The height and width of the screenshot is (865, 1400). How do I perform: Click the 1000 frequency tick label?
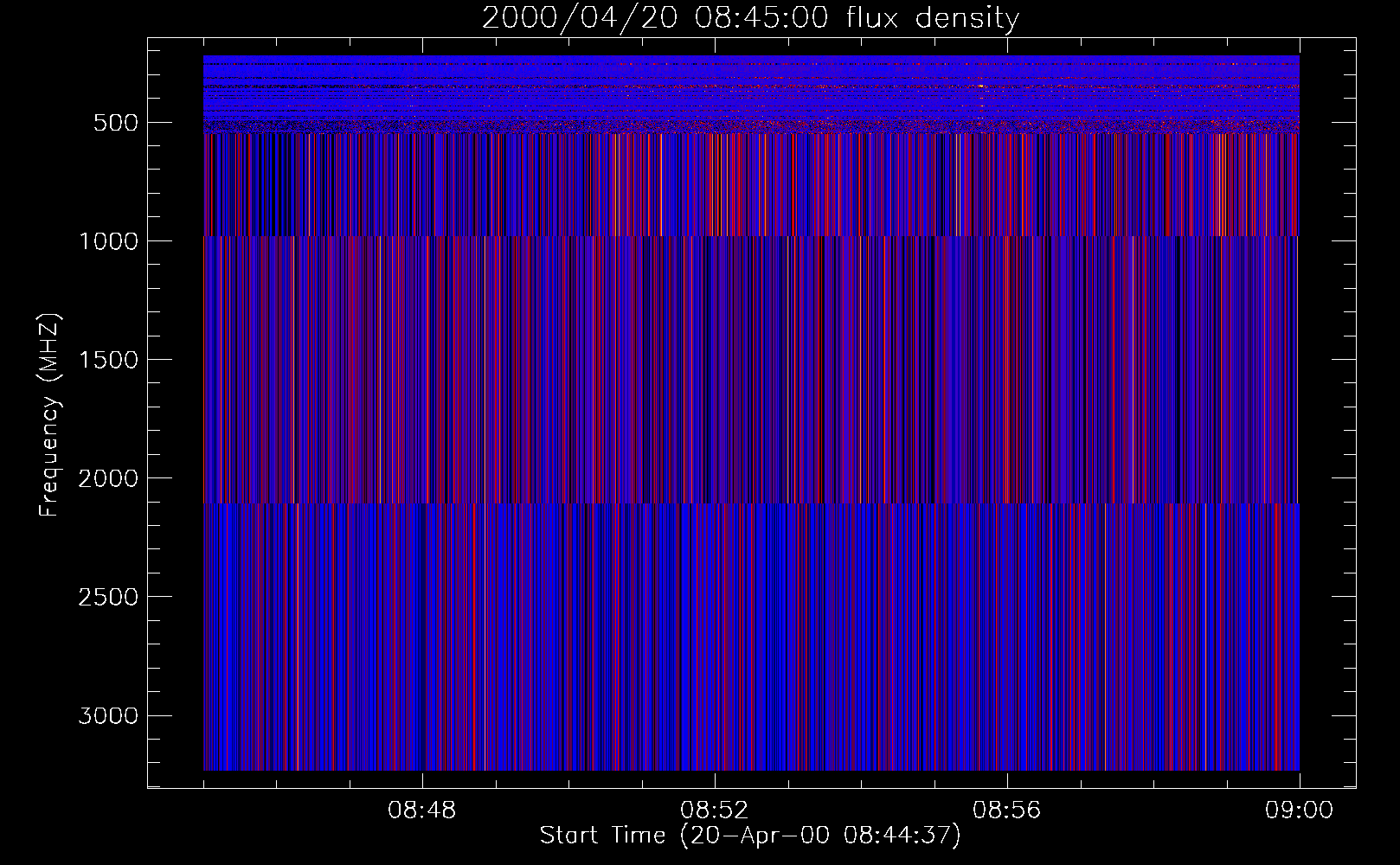tap(108, 241)
